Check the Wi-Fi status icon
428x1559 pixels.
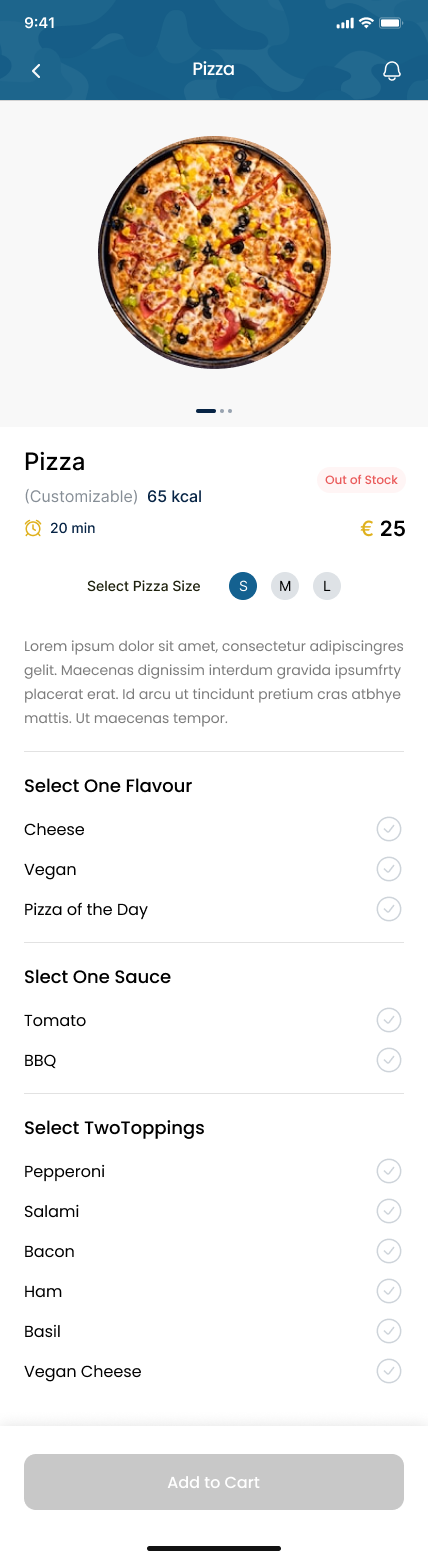[366, 23]
